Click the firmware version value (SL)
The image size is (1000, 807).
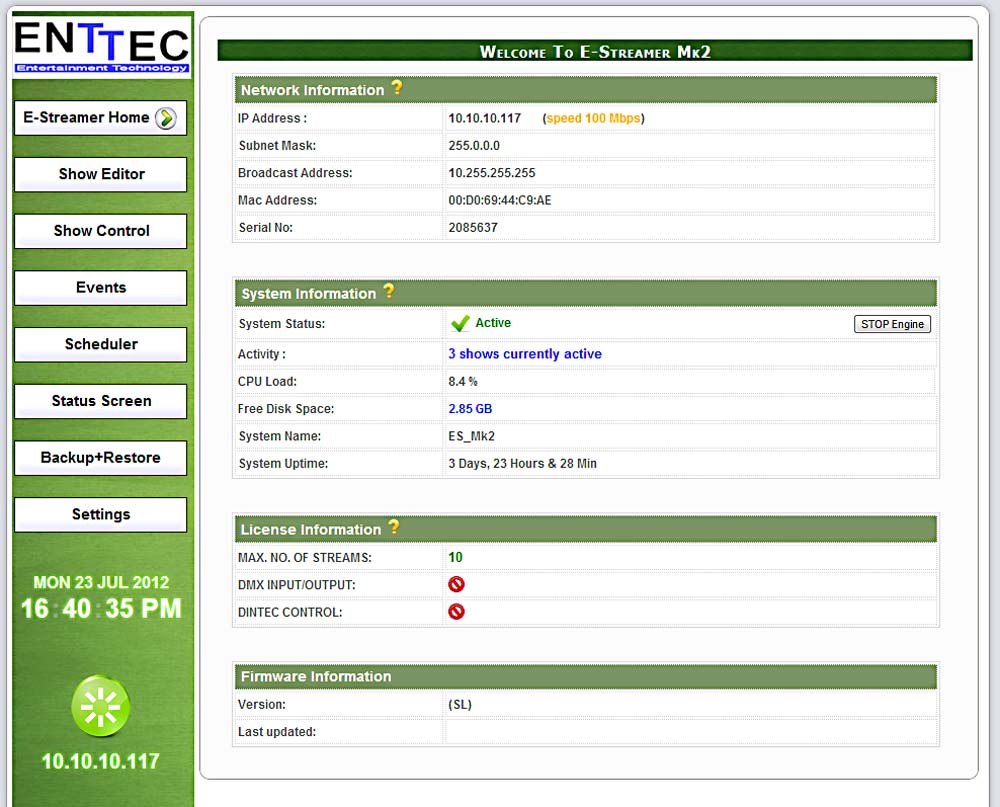pos(460,705)
